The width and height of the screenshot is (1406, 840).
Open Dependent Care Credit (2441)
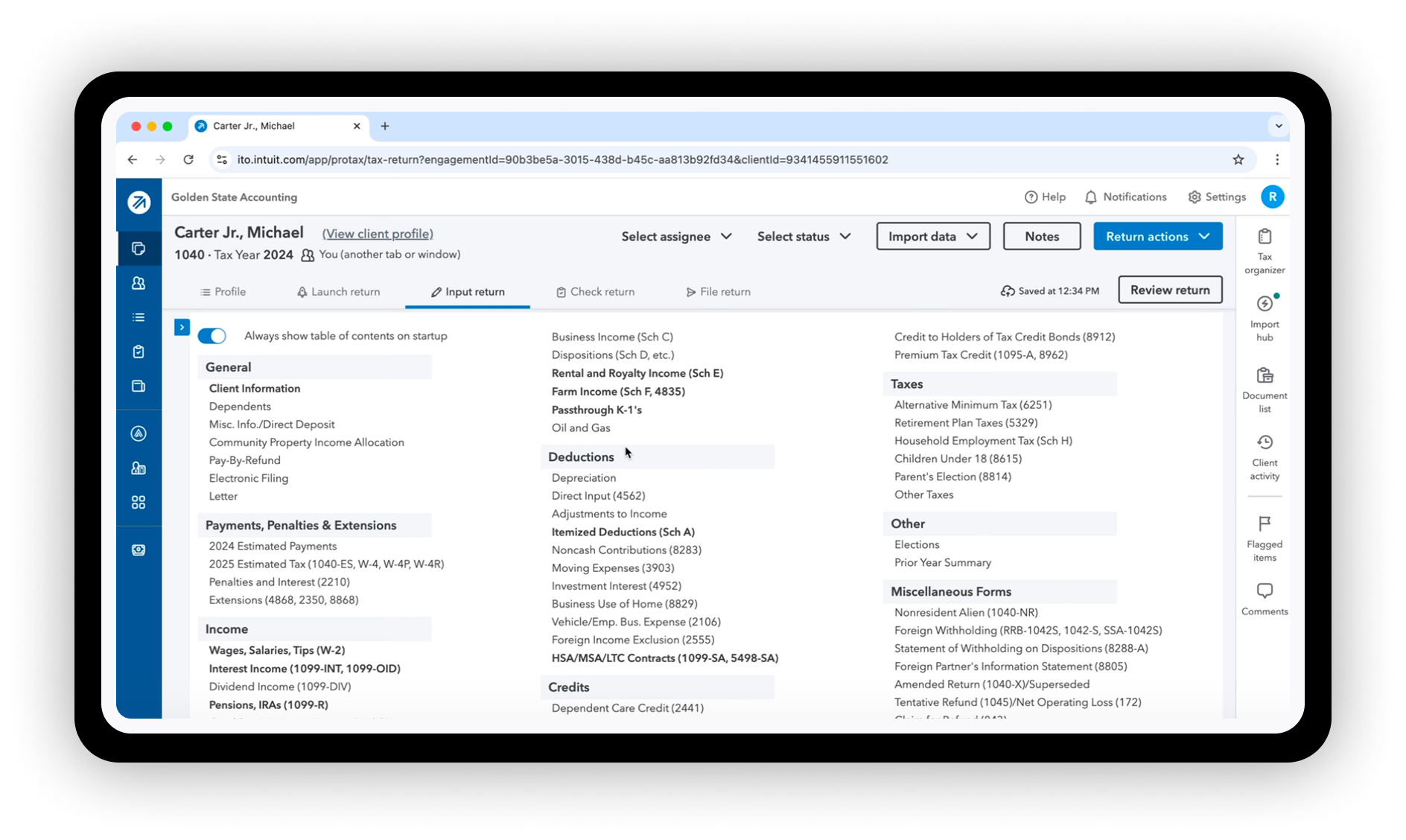coord(628,707)
